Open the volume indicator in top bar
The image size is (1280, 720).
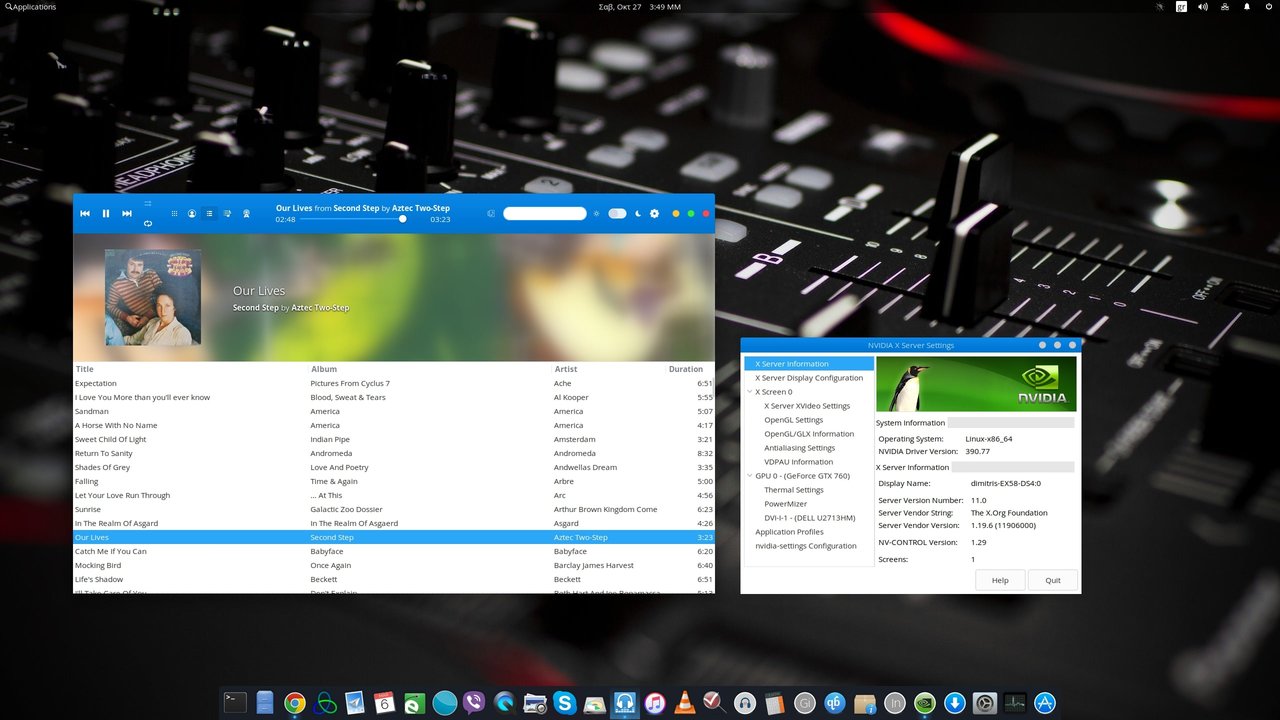1203,7
